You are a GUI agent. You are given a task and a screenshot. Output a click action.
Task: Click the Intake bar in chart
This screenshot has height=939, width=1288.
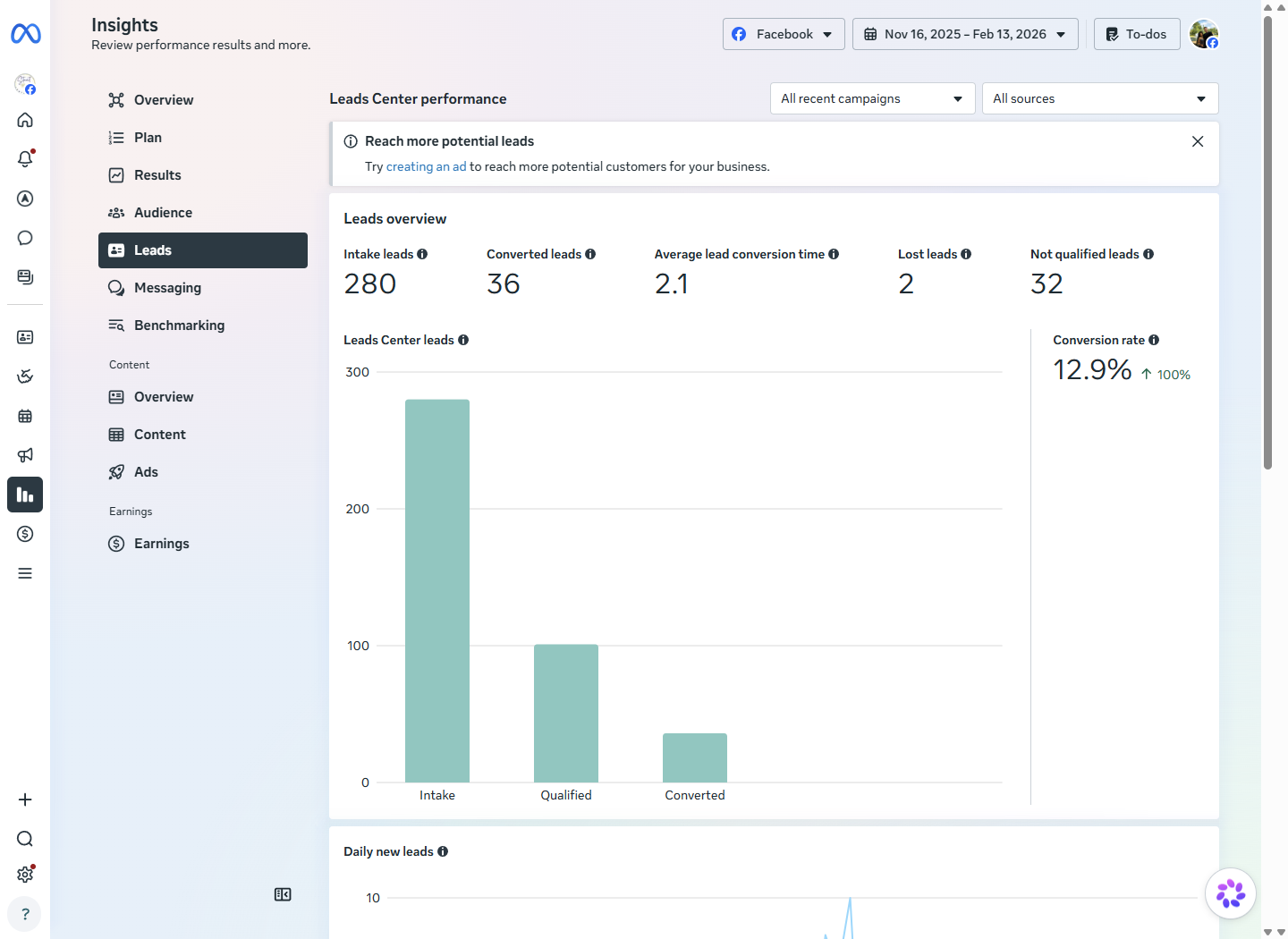click(x=437, y=591)
